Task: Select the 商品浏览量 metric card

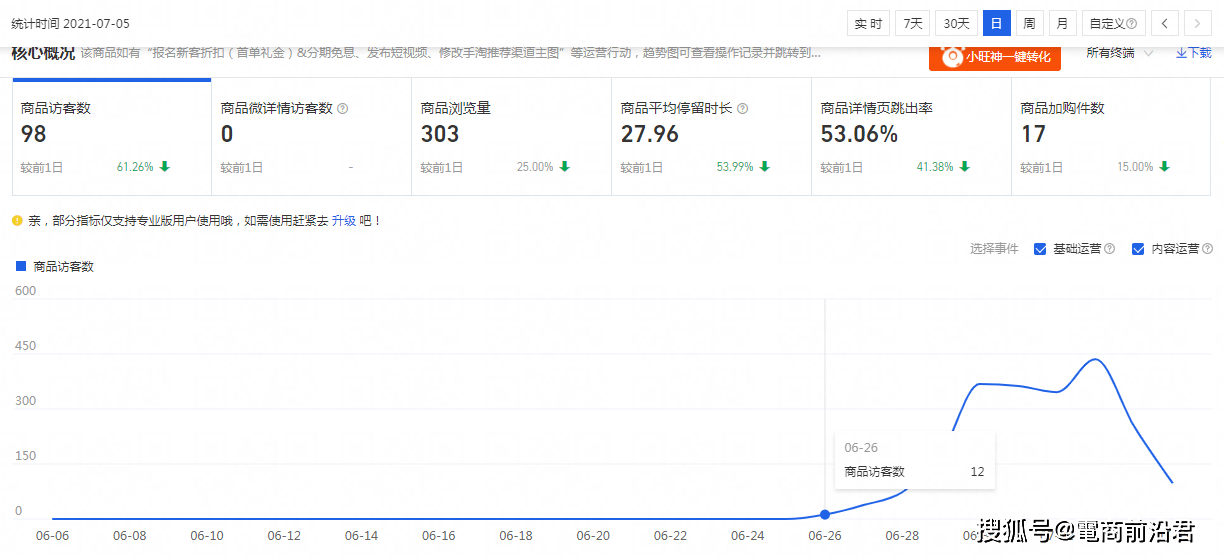Action: pyautogui.click(x=511, y=137)
